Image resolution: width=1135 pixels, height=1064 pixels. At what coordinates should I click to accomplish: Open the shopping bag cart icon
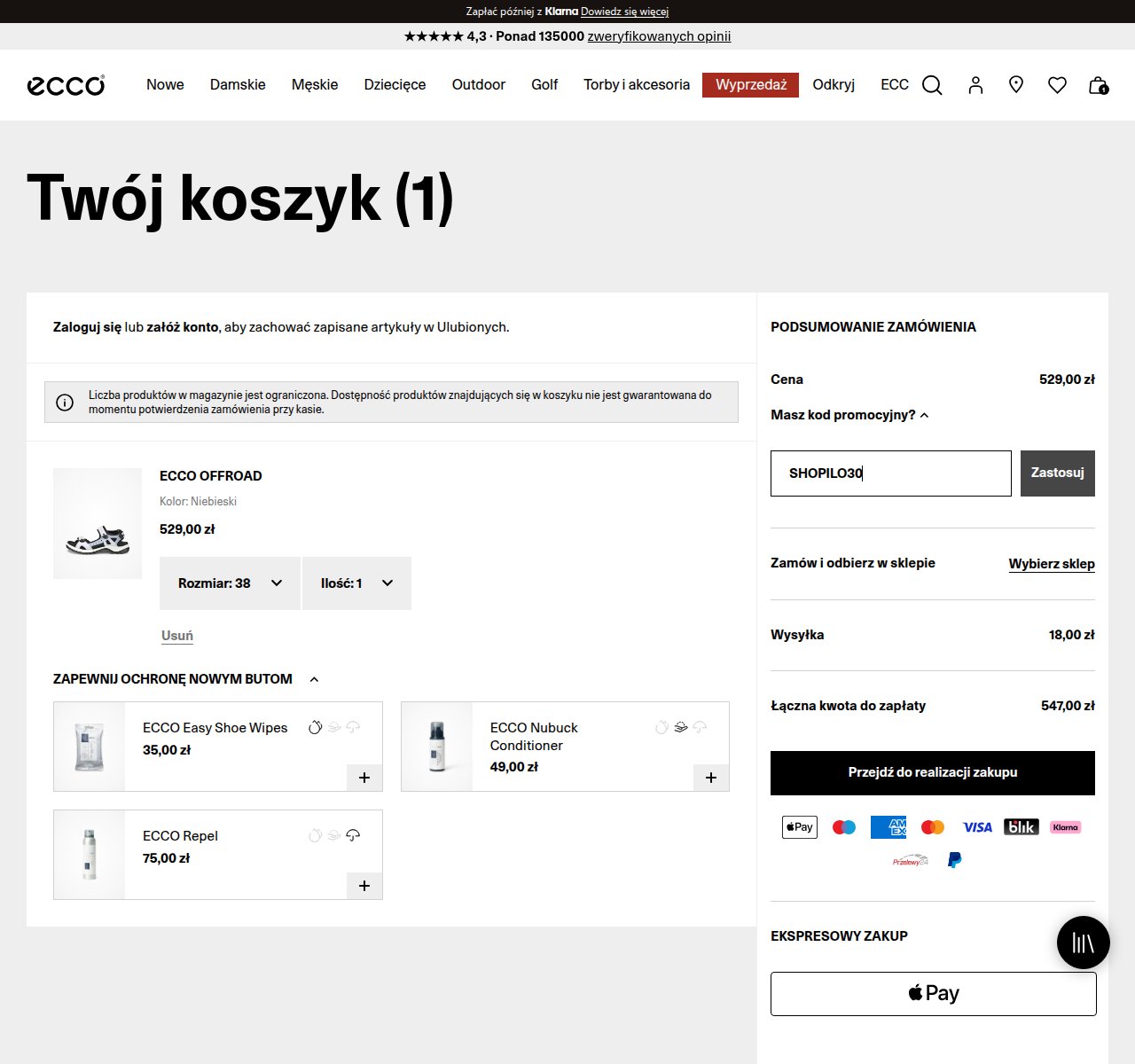1099,85
